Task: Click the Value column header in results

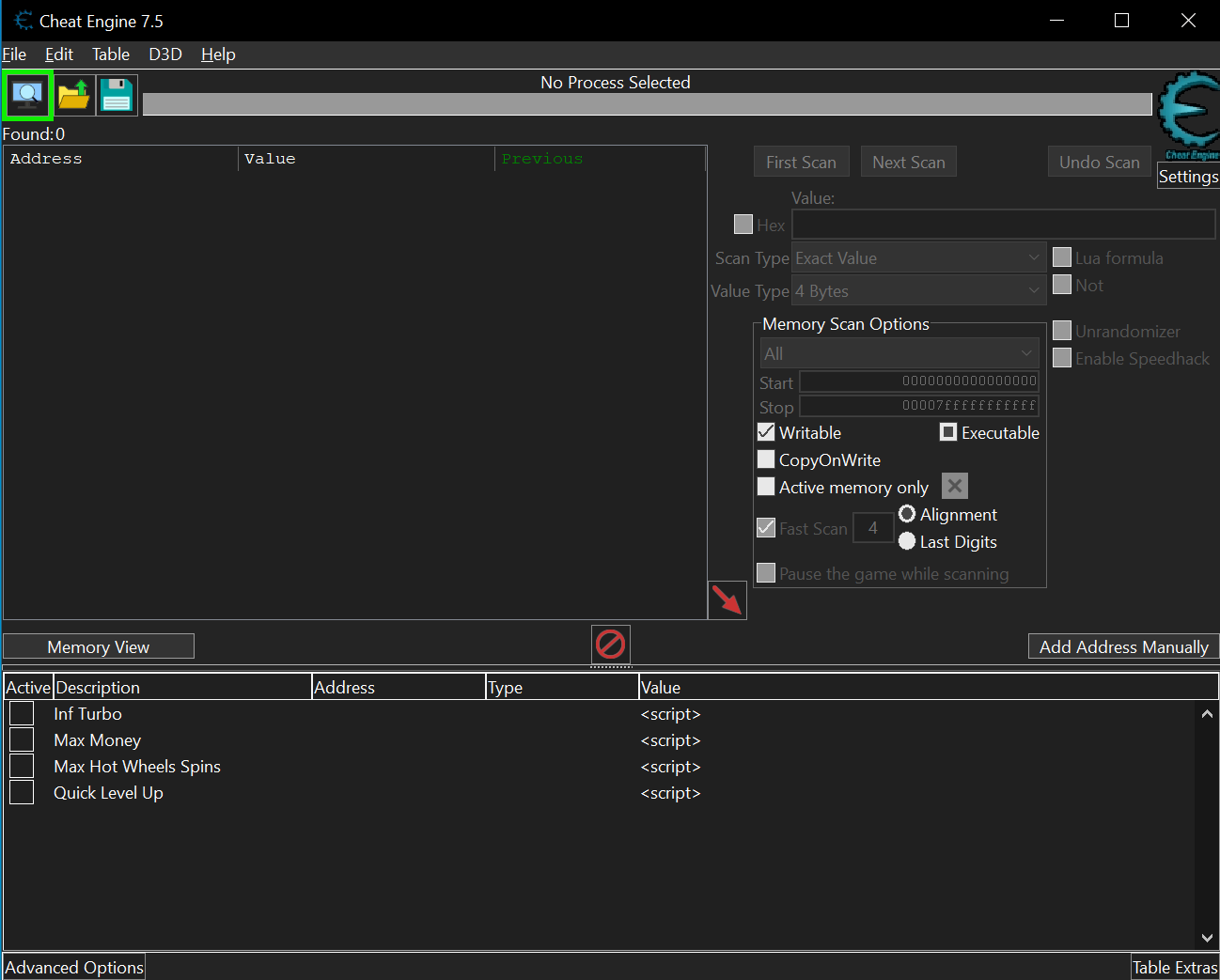Action: pos(367,159)
